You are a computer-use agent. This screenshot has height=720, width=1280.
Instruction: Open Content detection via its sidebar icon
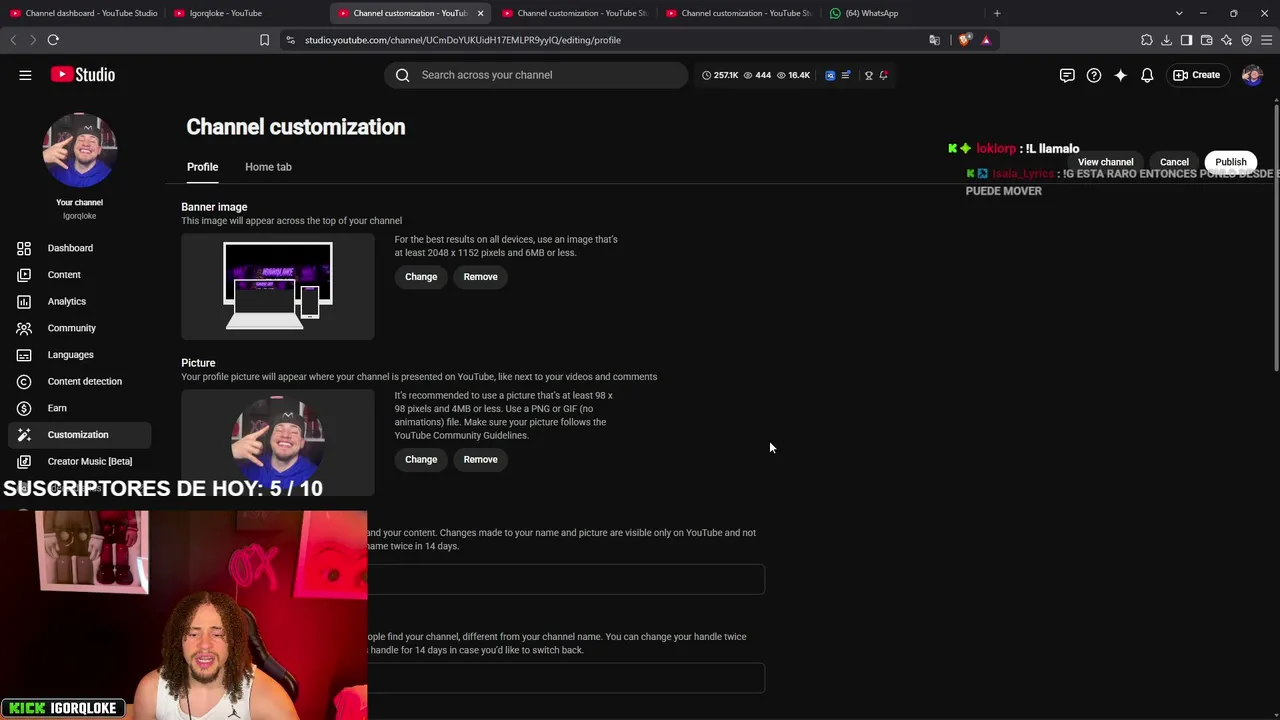click(x=24, y=381)
